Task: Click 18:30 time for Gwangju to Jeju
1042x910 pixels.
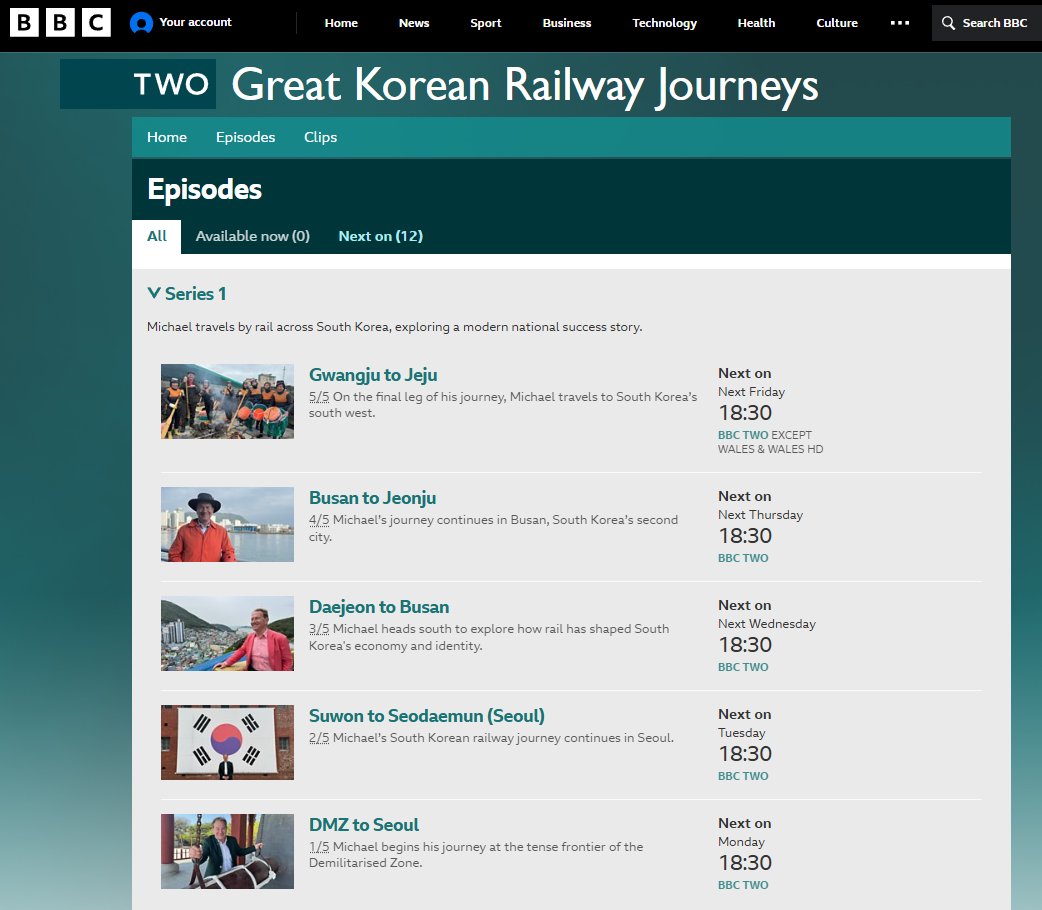Action: 745,413
